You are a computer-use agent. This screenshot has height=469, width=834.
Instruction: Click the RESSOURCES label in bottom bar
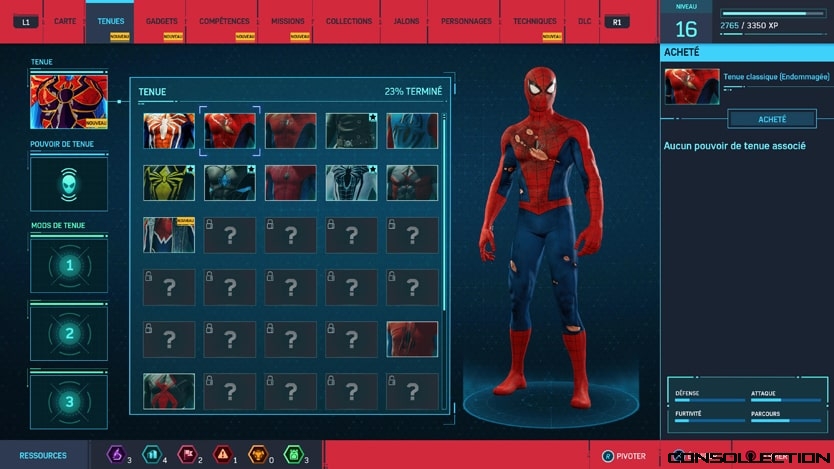coord(43,456)
